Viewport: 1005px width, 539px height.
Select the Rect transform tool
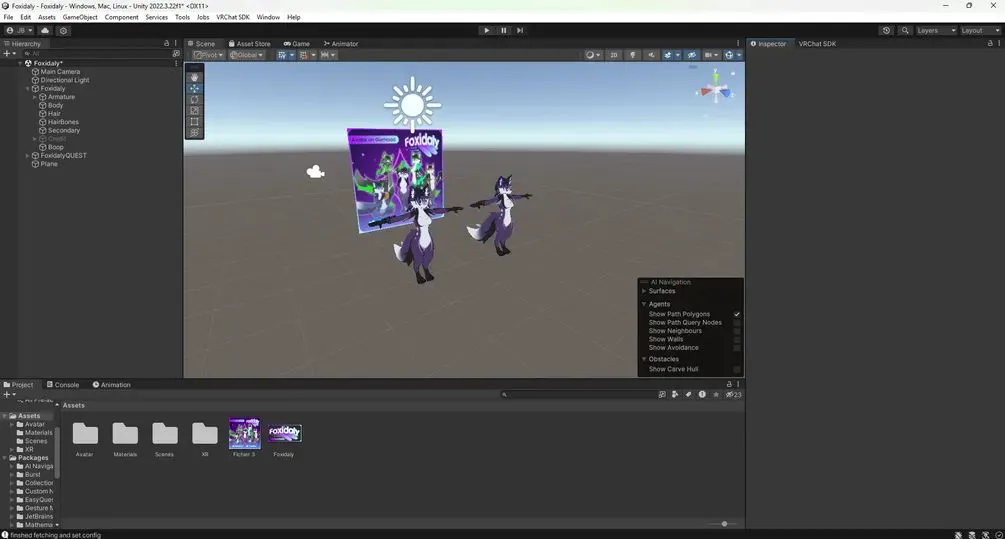coord(194,121)
